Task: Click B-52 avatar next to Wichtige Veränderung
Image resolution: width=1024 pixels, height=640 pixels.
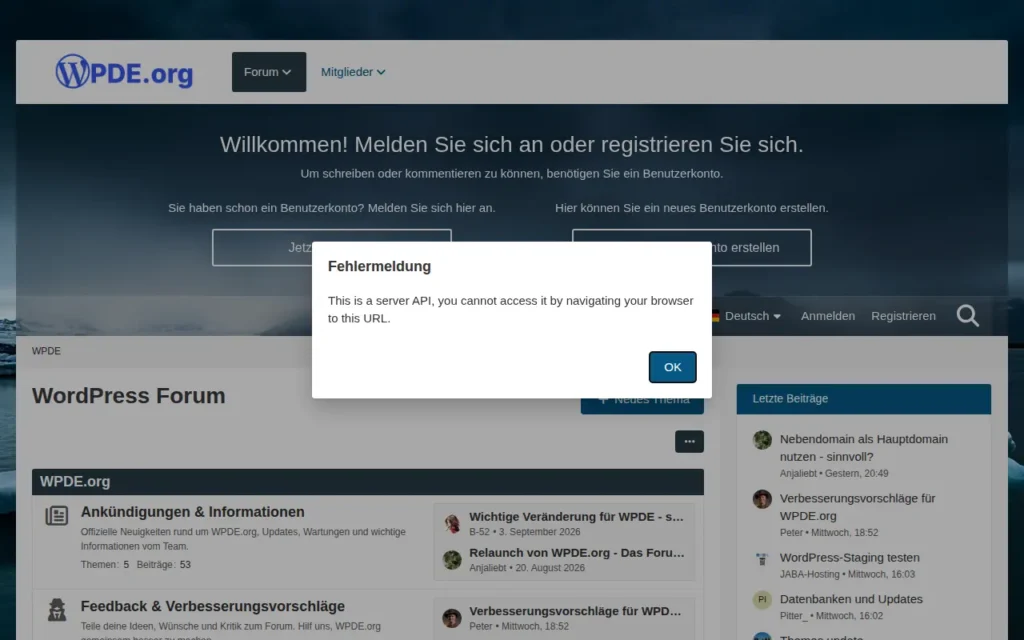Action: tap(452, 523)
